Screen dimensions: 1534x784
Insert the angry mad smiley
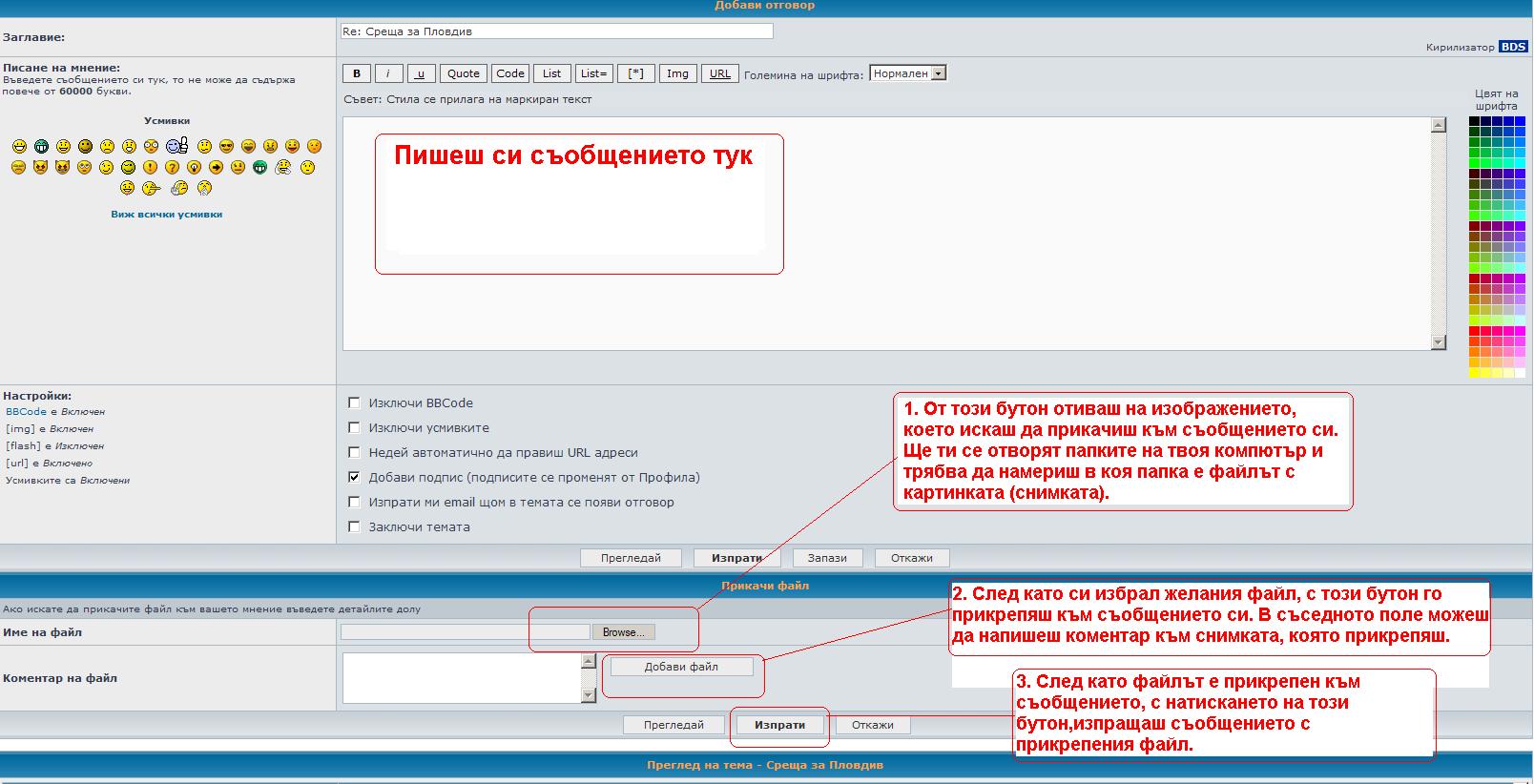point(270,146)
